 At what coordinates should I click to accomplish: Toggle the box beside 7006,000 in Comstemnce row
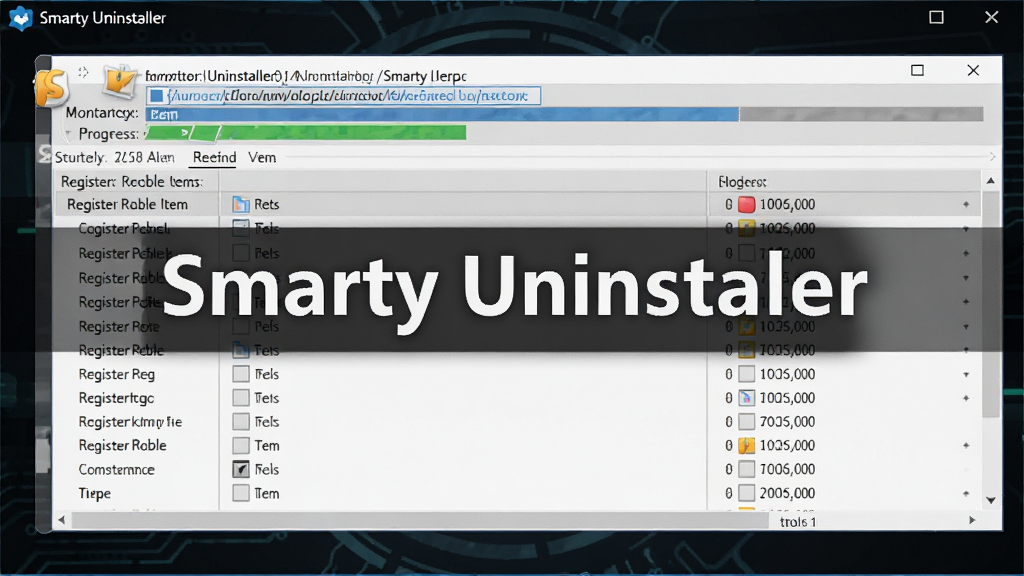click(x=746, y=470)
